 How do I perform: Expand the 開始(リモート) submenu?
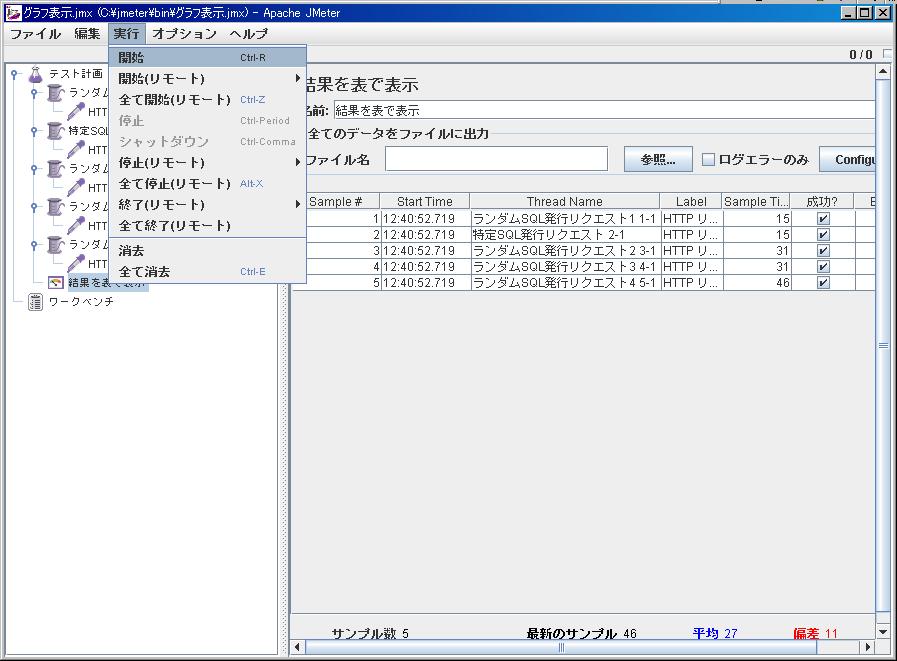207,78
